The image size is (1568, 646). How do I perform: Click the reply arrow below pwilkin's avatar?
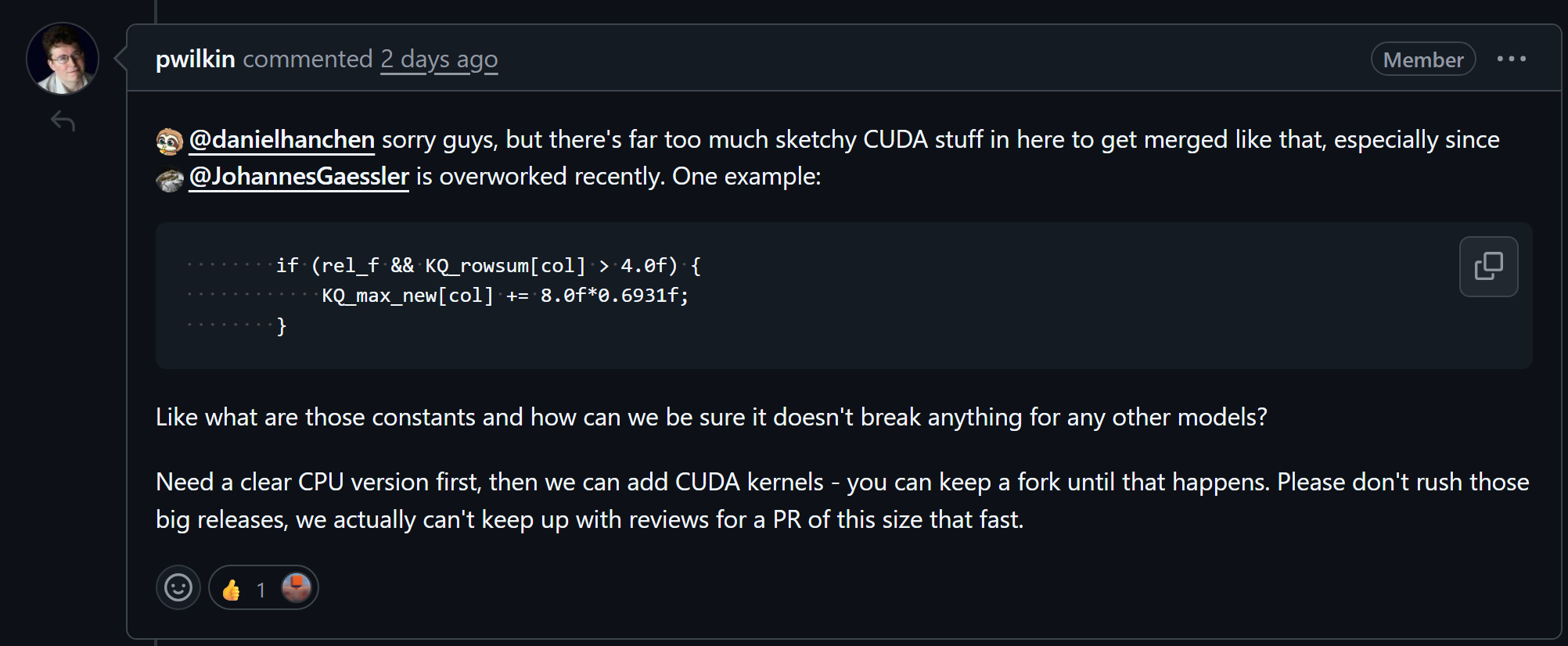click(x=63, y=121)
